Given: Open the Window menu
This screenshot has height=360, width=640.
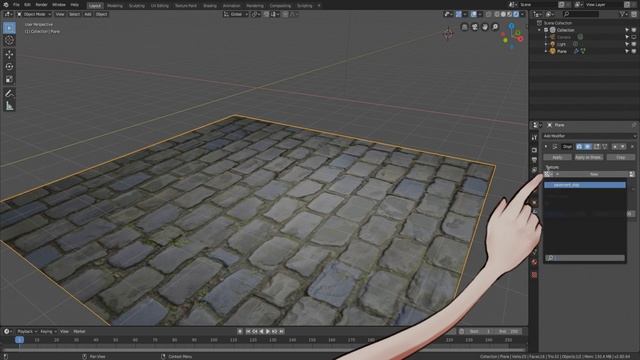Looking at the screenshot, I should (59, 5).
